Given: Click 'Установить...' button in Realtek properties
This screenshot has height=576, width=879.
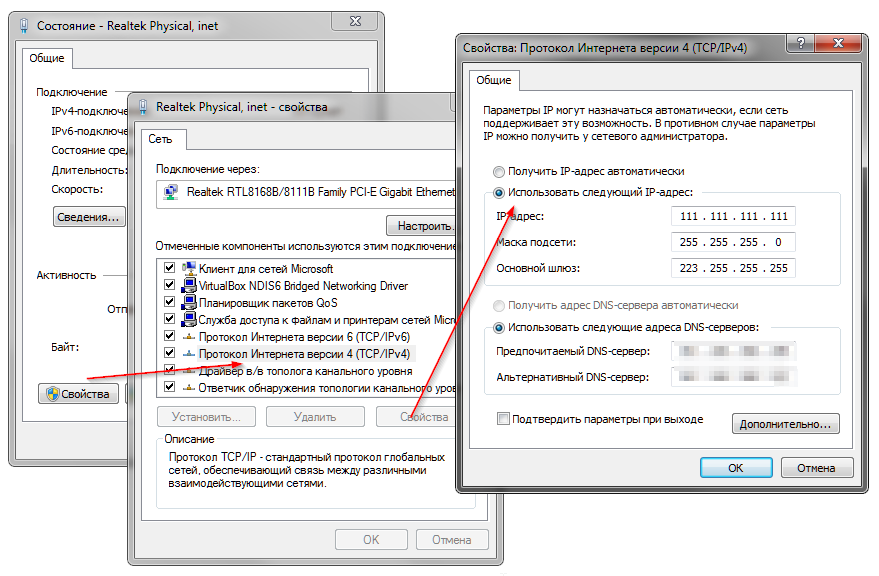Looking at the screenshot, I should click(206, 417).
